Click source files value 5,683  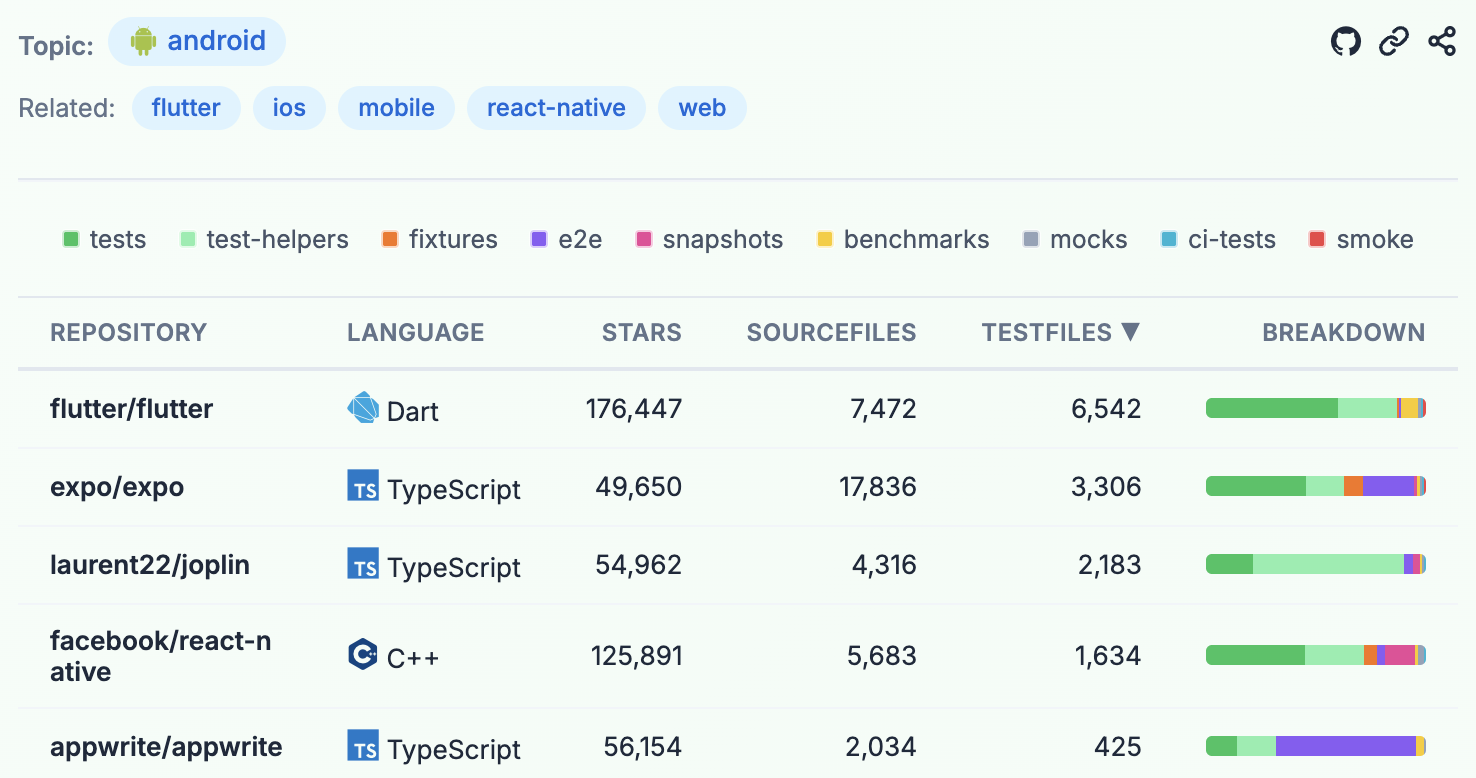click(x=882, y=656)
